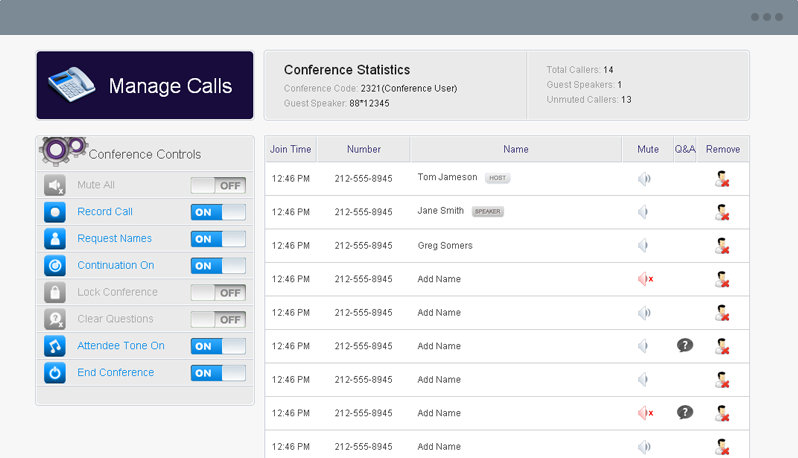Click the Total Callers: 14 statistic
798x458 pixels.
pos(580,70)
